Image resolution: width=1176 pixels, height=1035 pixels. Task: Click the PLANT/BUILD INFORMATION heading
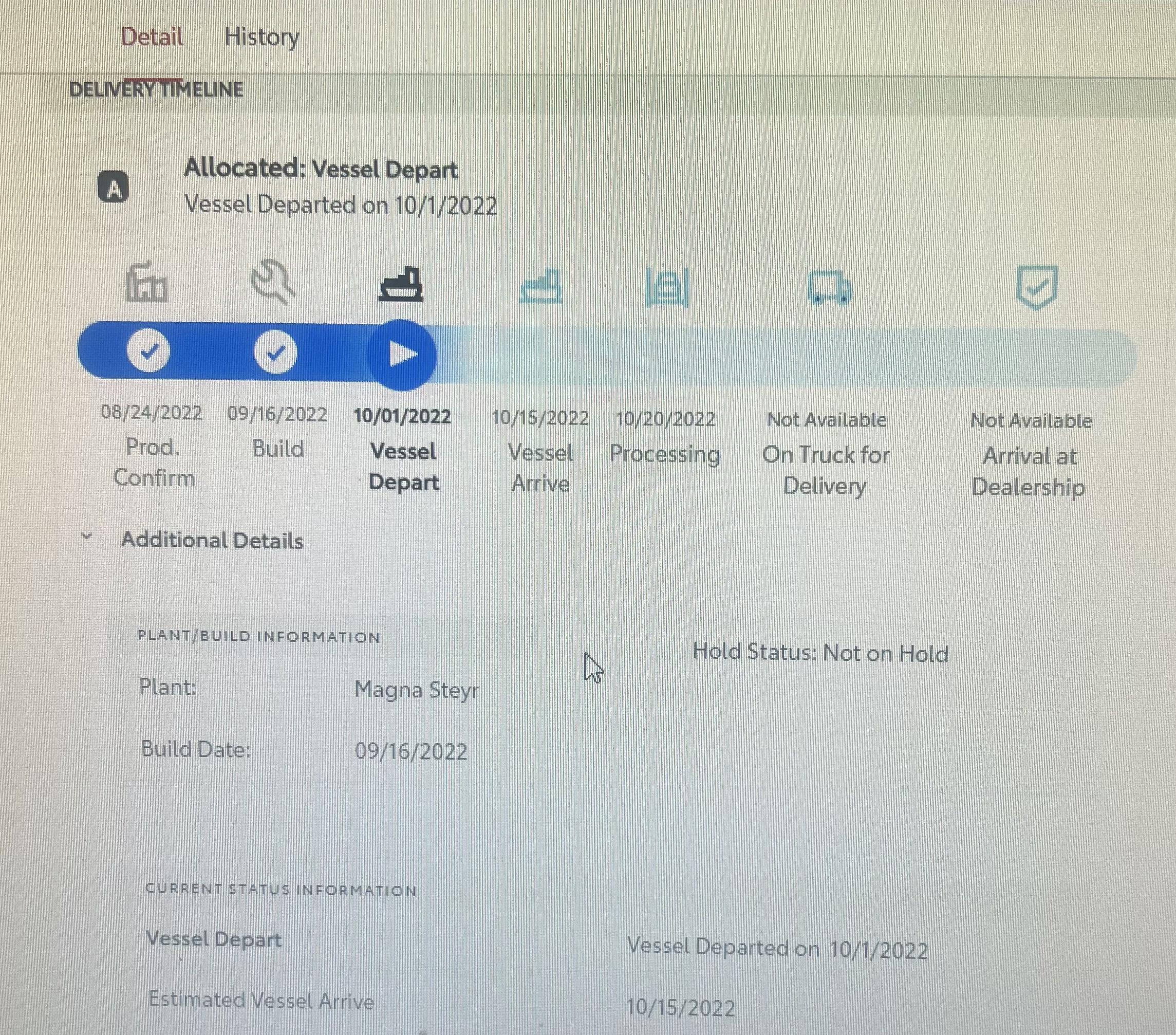pos(259,636)
